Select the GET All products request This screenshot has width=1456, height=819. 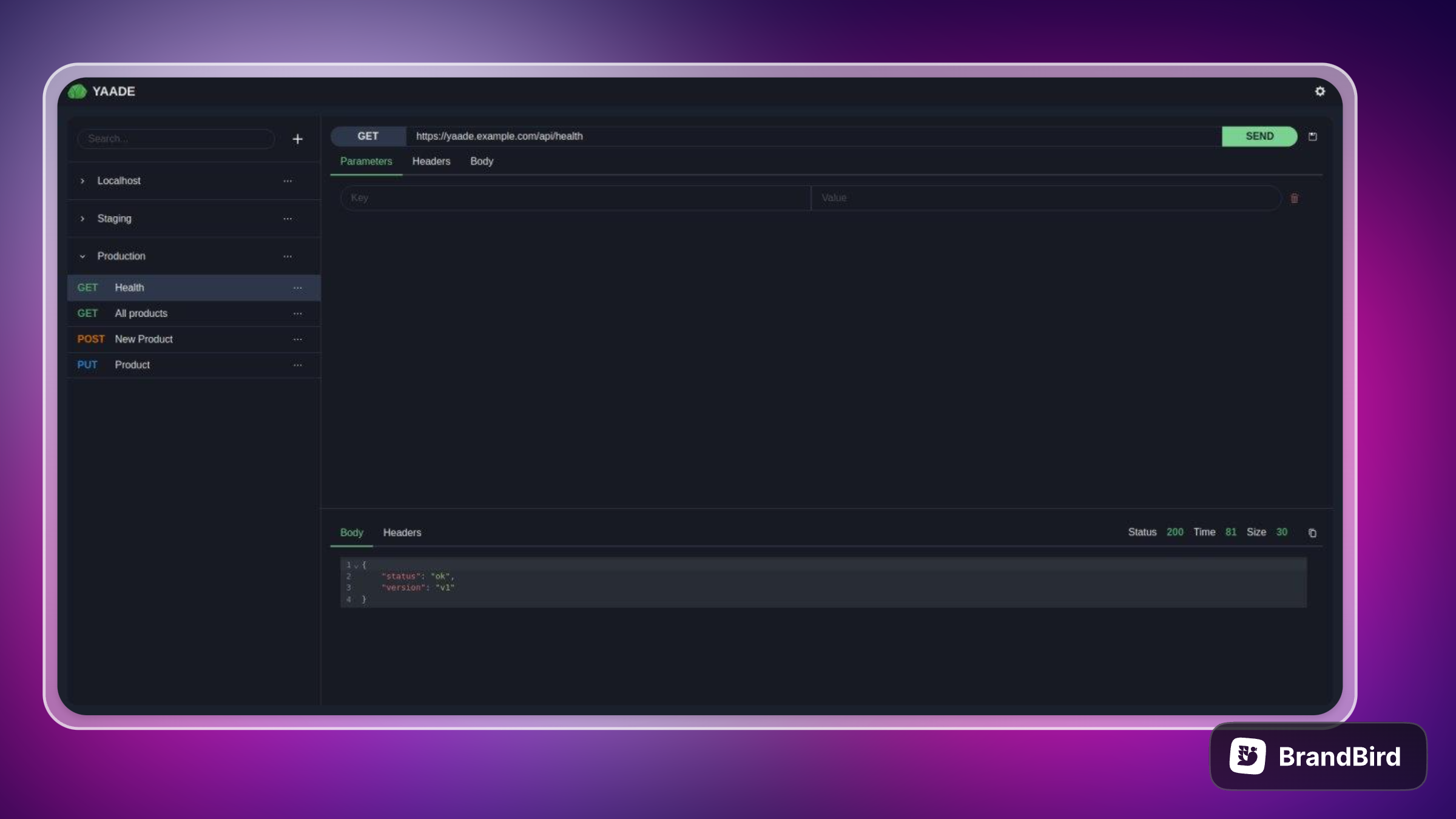(x=194, y=314)
